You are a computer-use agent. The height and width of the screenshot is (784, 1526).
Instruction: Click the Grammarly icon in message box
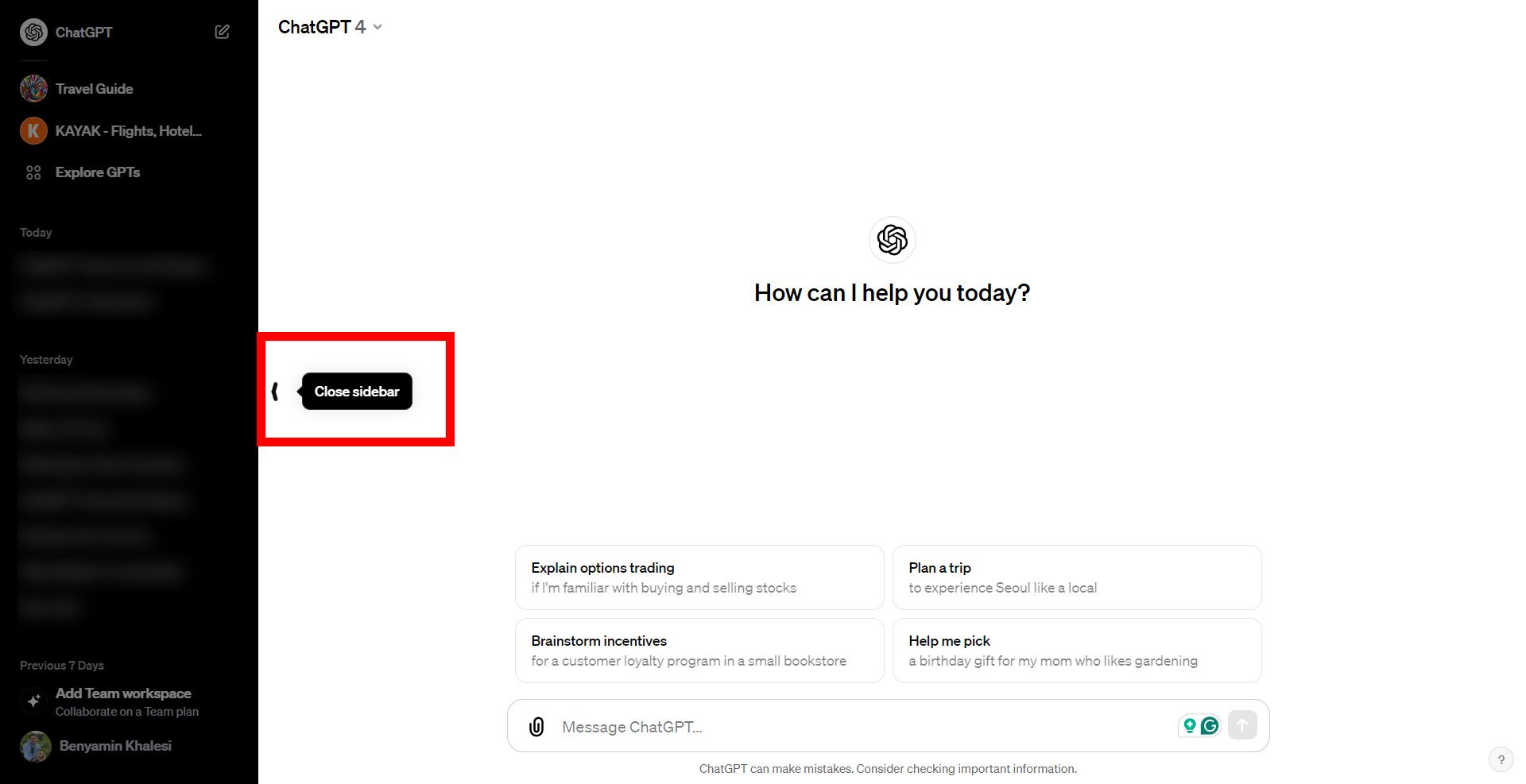coord(1210,725)
